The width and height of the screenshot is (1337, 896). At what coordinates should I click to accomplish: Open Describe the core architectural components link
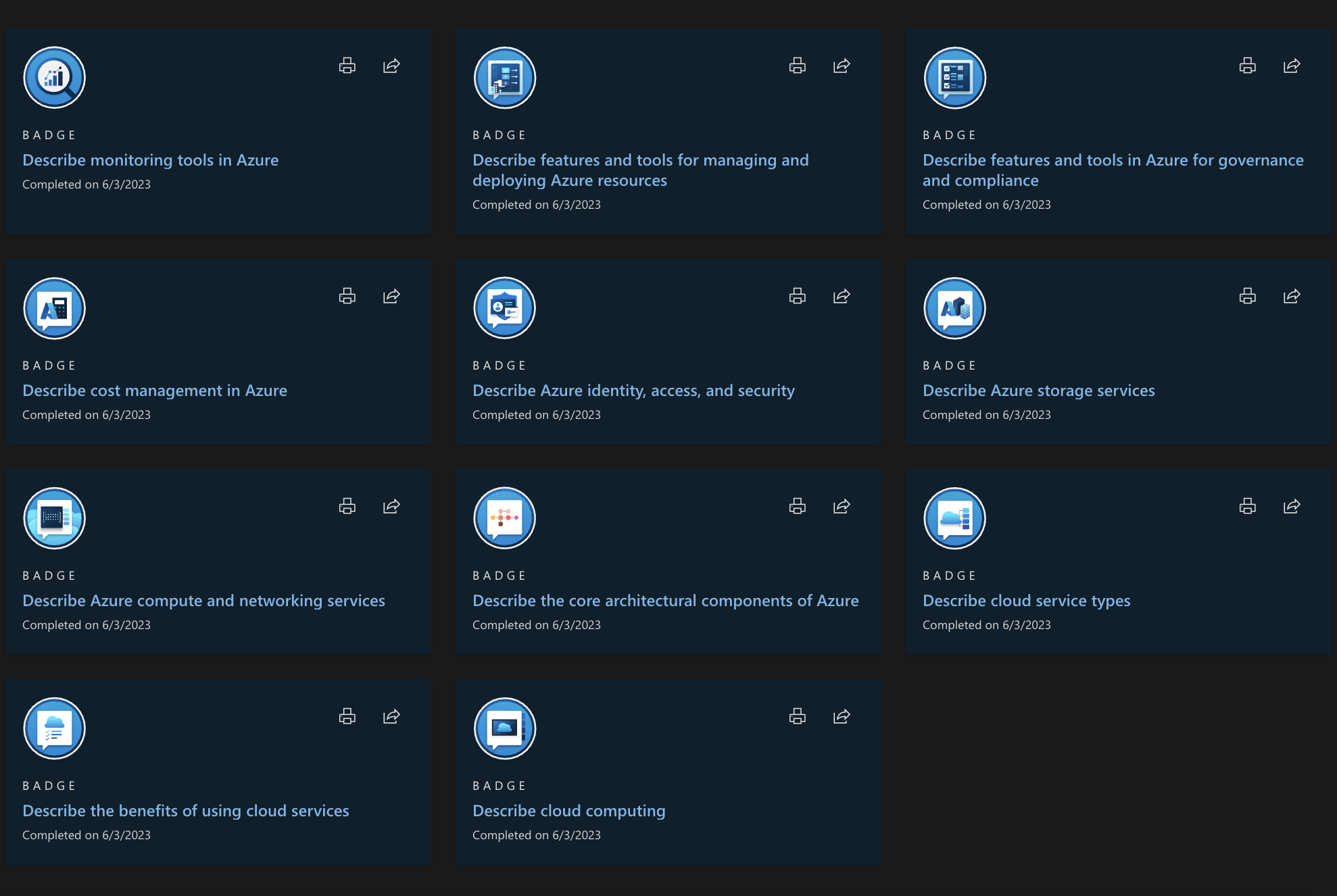665,601
